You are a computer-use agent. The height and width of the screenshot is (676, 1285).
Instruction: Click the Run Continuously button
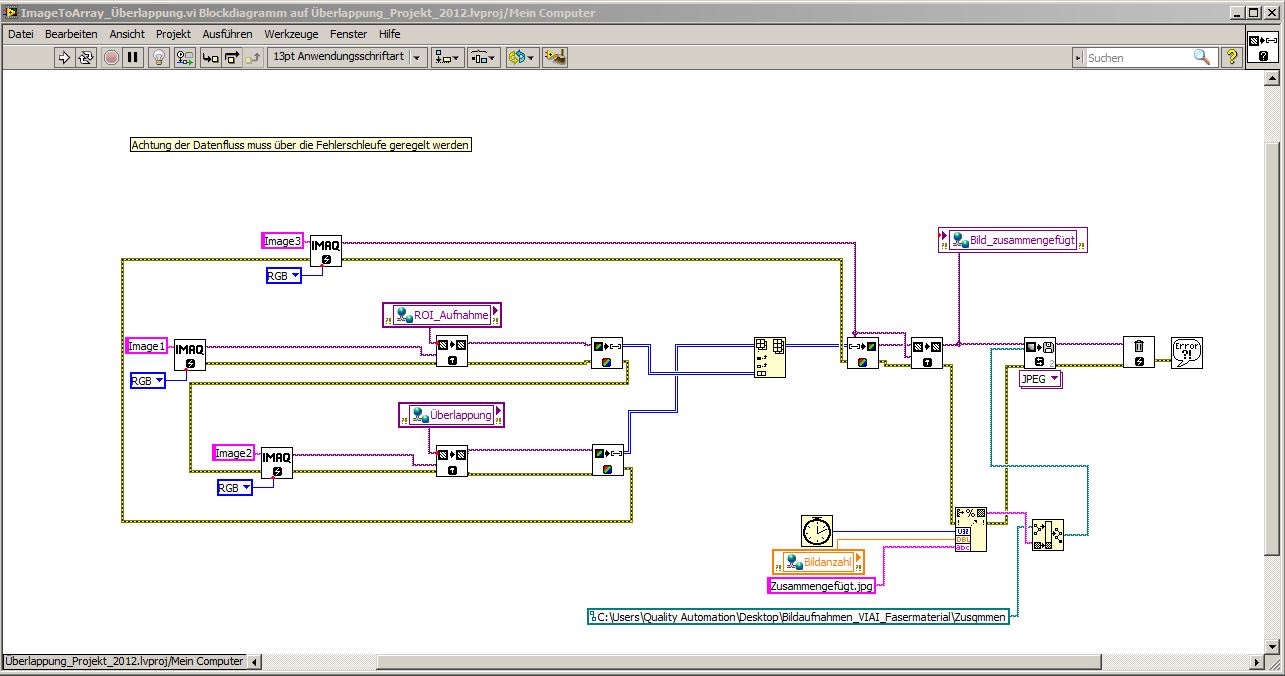86,57
